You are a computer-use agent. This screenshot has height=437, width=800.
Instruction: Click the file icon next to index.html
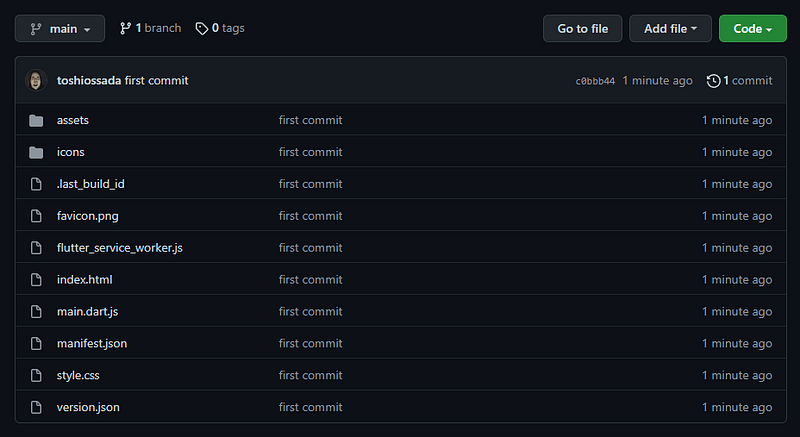click(x=36, y=280)
